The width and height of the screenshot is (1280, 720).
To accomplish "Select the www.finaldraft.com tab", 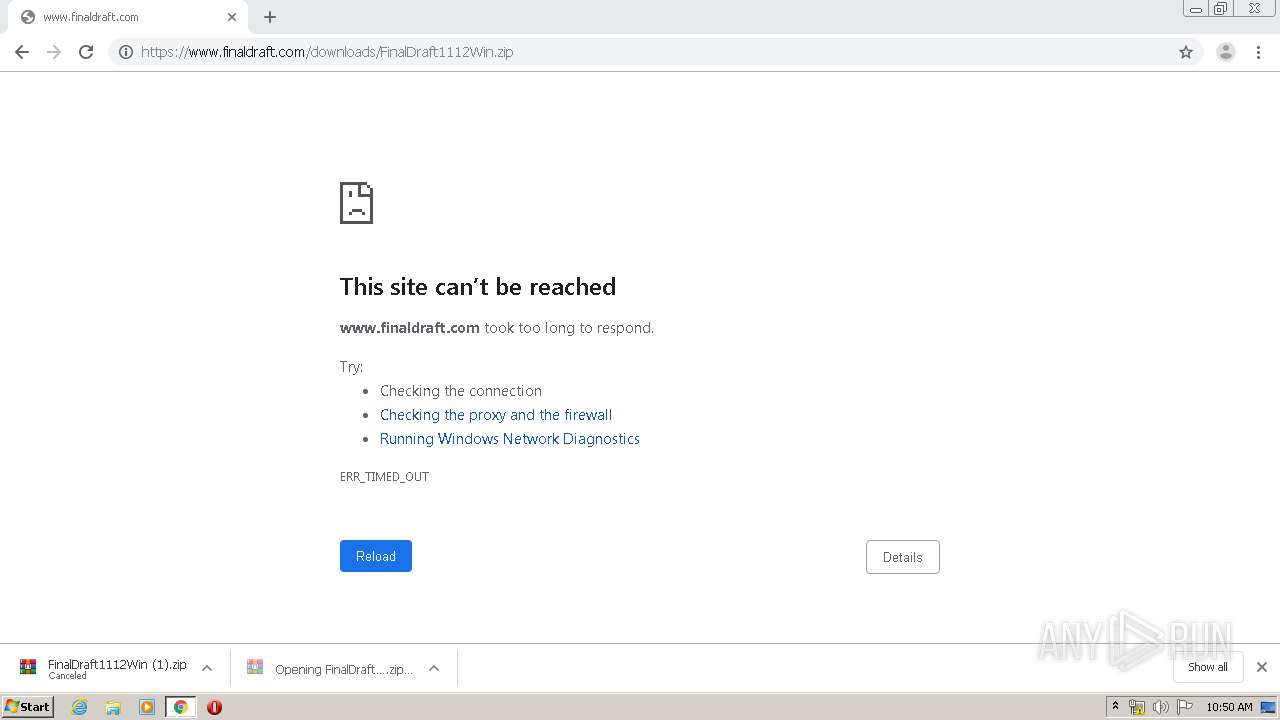I will (126, 17).
